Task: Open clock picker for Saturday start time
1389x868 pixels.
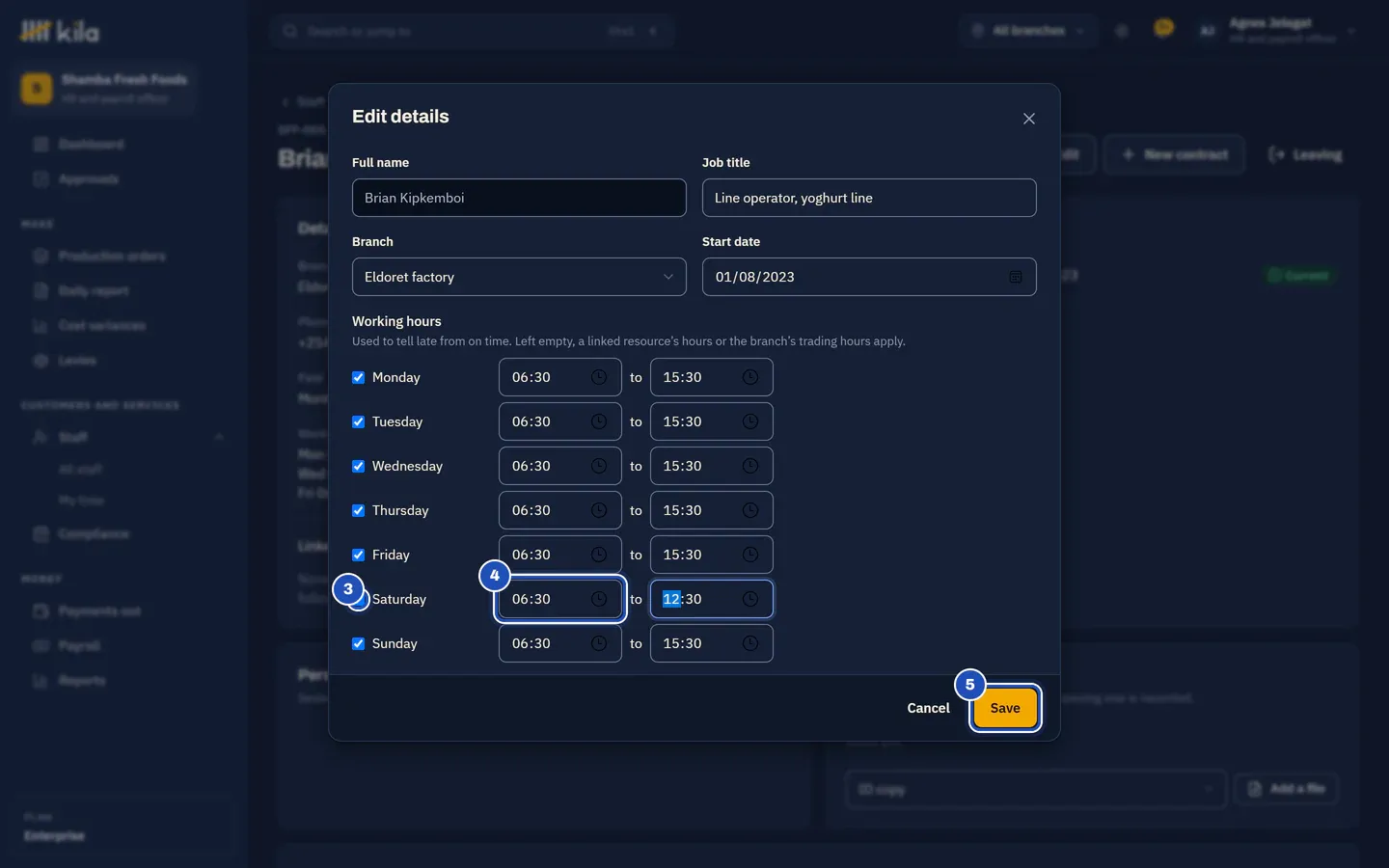Action: click(599, 599)
